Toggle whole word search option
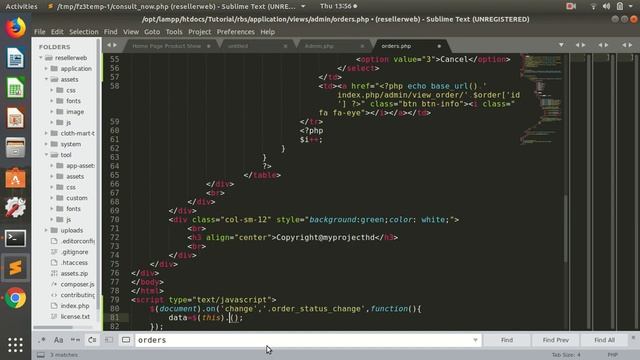This screenshot has height=360, width=640. click(x=75, y=340)
